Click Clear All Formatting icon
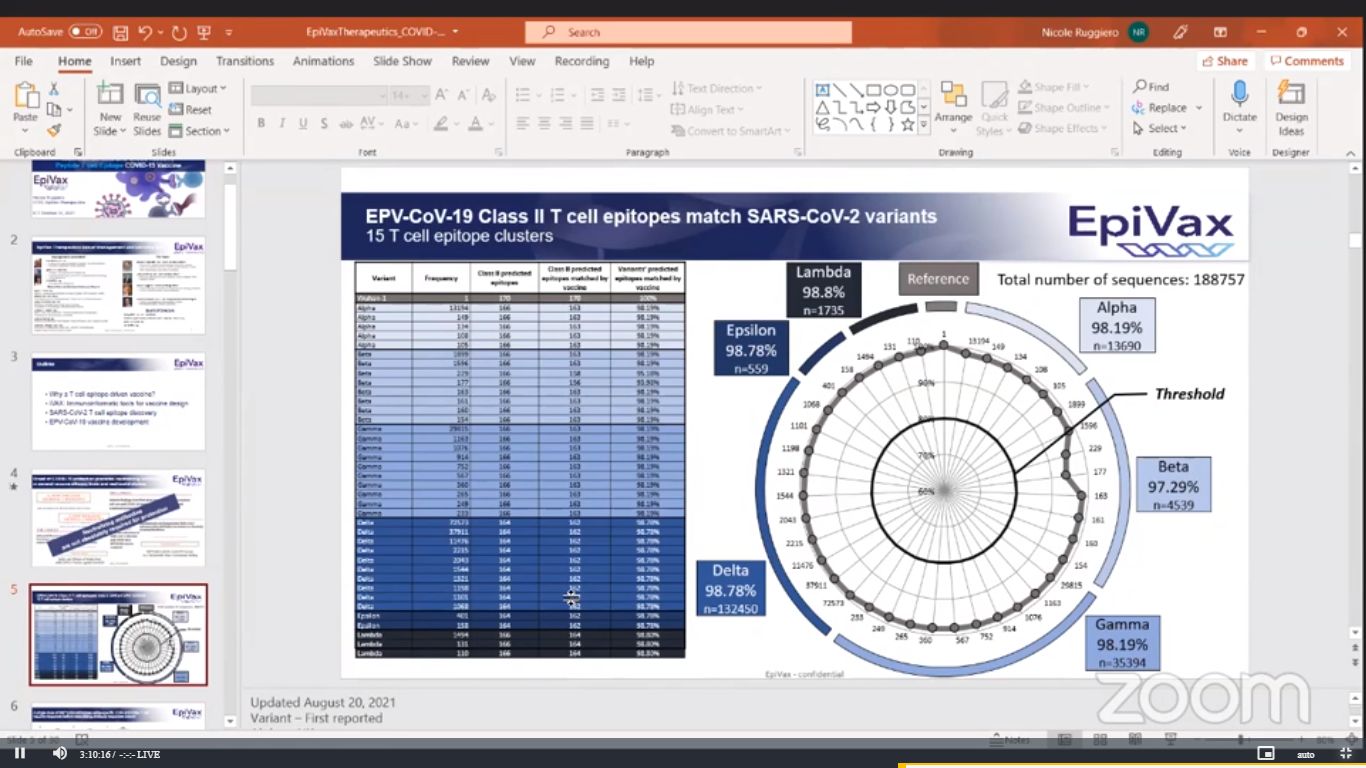1366x768 pixels. [x=489, y=95]
